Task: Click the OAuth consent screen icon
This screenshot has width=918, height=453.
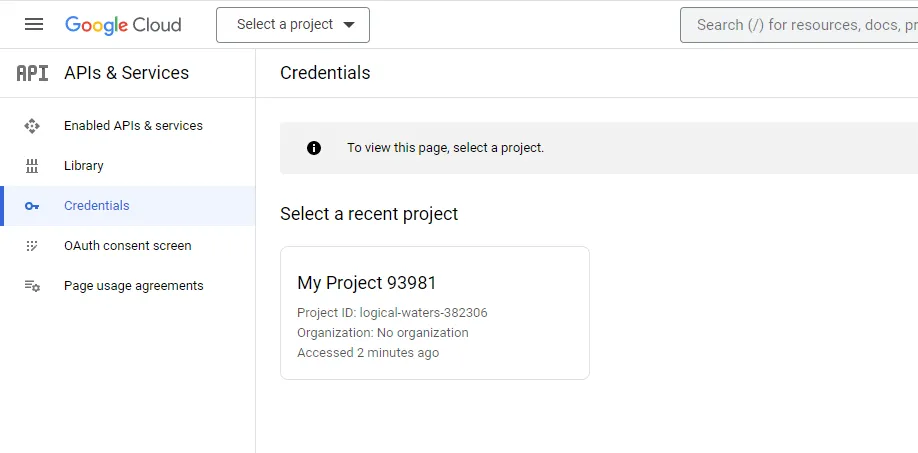Action: tap(32, 246)
